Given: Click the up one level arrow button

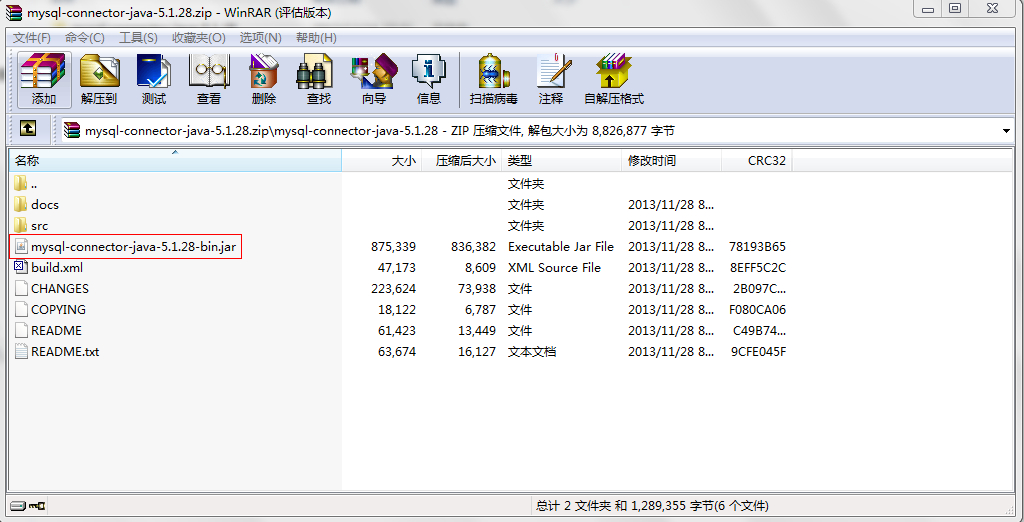Looking at the screenshot, I should 27,129.
